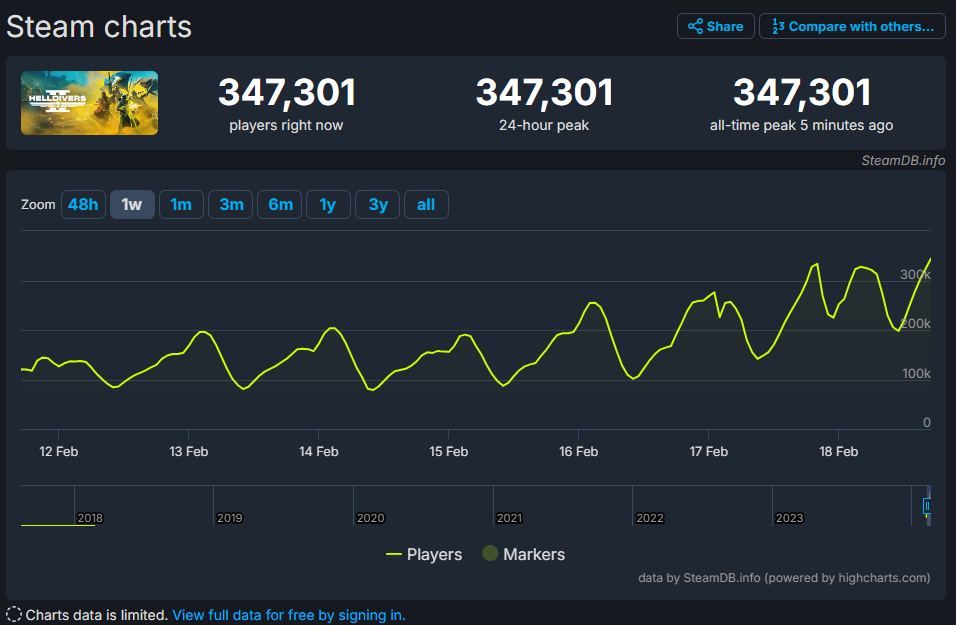Toggle the Markers series in legend
The width and height of the screenshot is (956, 625).
[524, 554]
